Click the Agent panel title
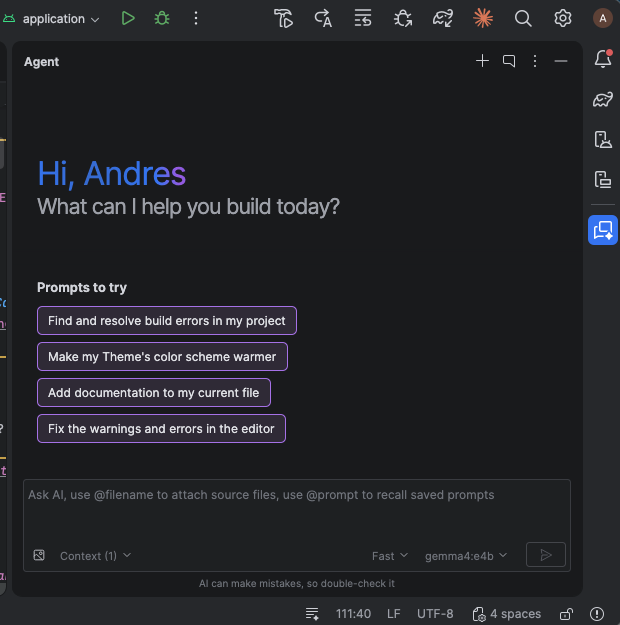Viewport: 620px width, 625px height. (41, 62)
